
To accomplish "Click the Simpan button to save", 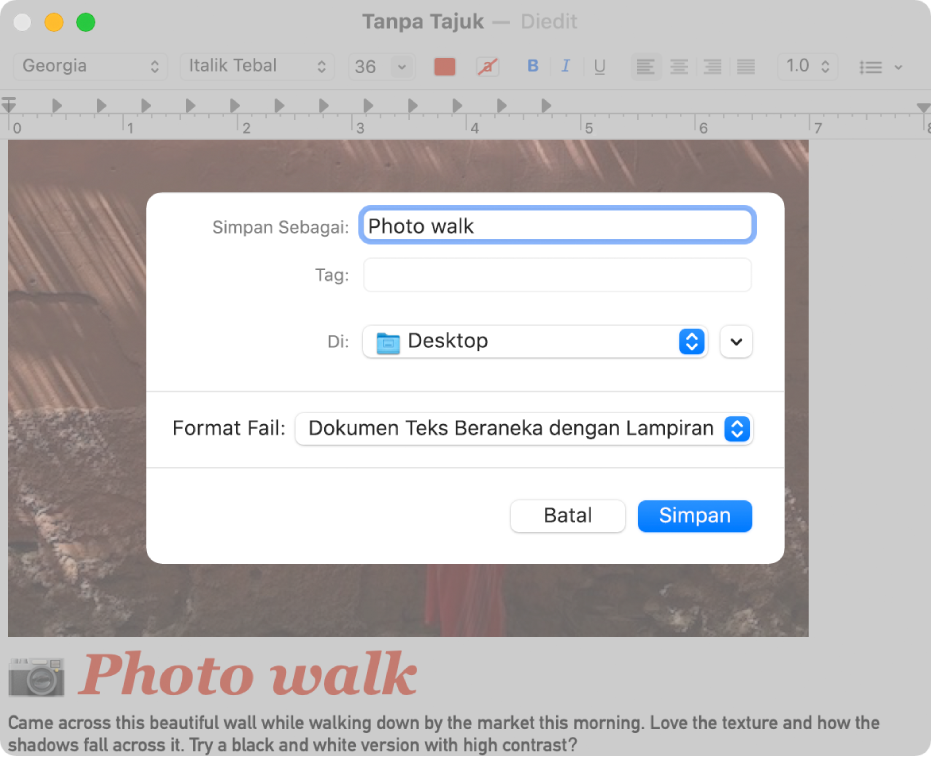I will coord(695,516).
